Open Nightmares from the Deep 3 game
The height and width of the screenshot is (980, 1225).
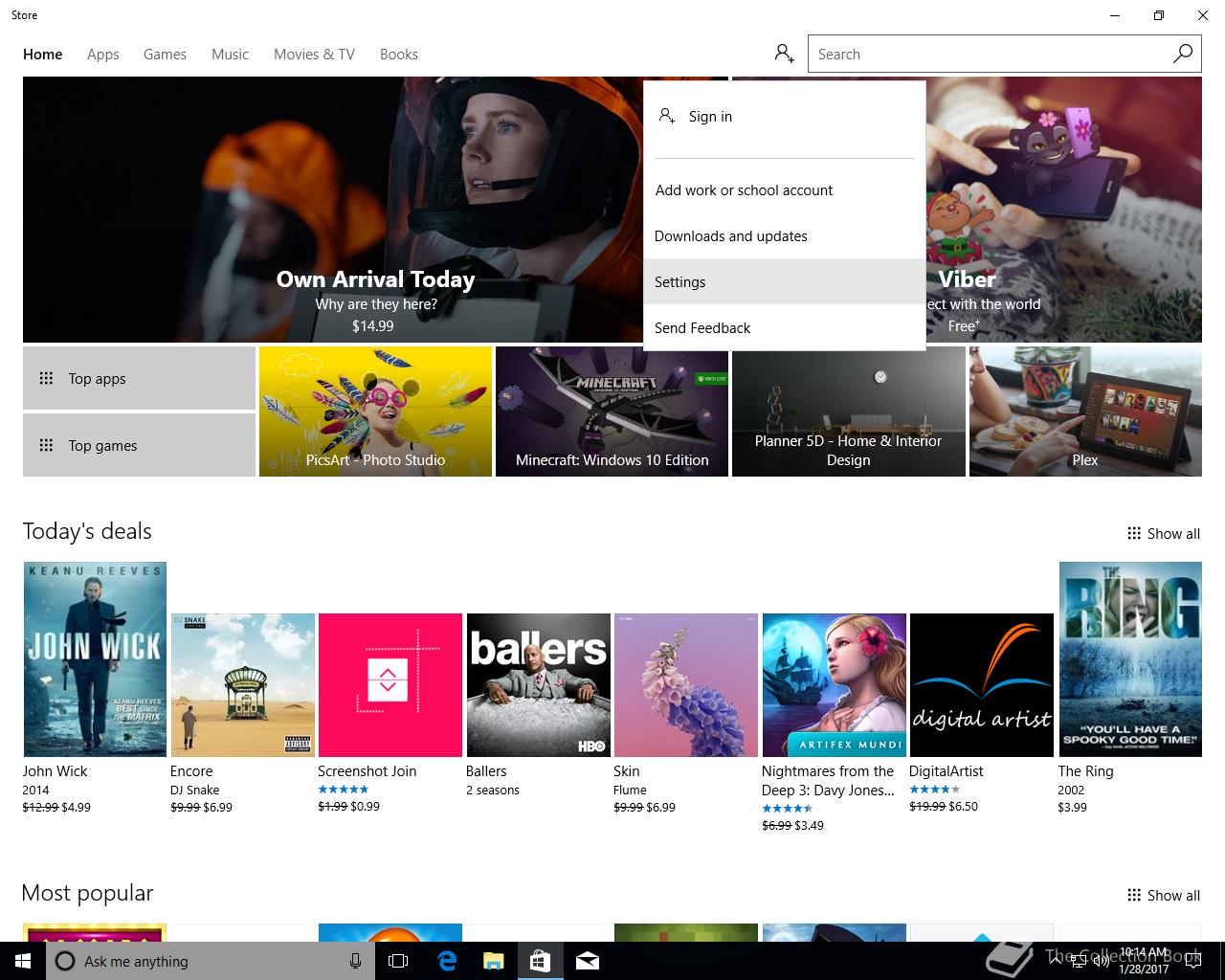coord(834,685)
